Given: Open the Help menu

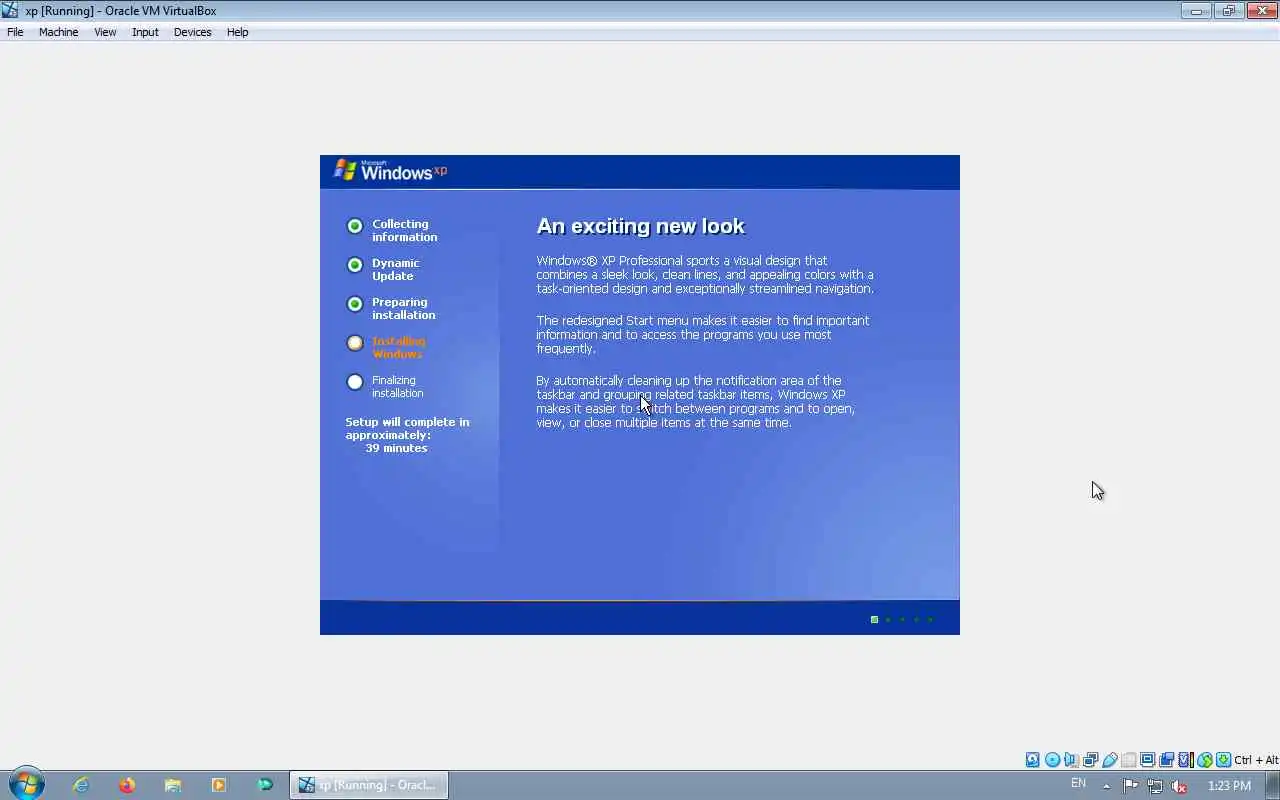Looking at the screenshot, I should pyautogui.click(x=237, y=32).
